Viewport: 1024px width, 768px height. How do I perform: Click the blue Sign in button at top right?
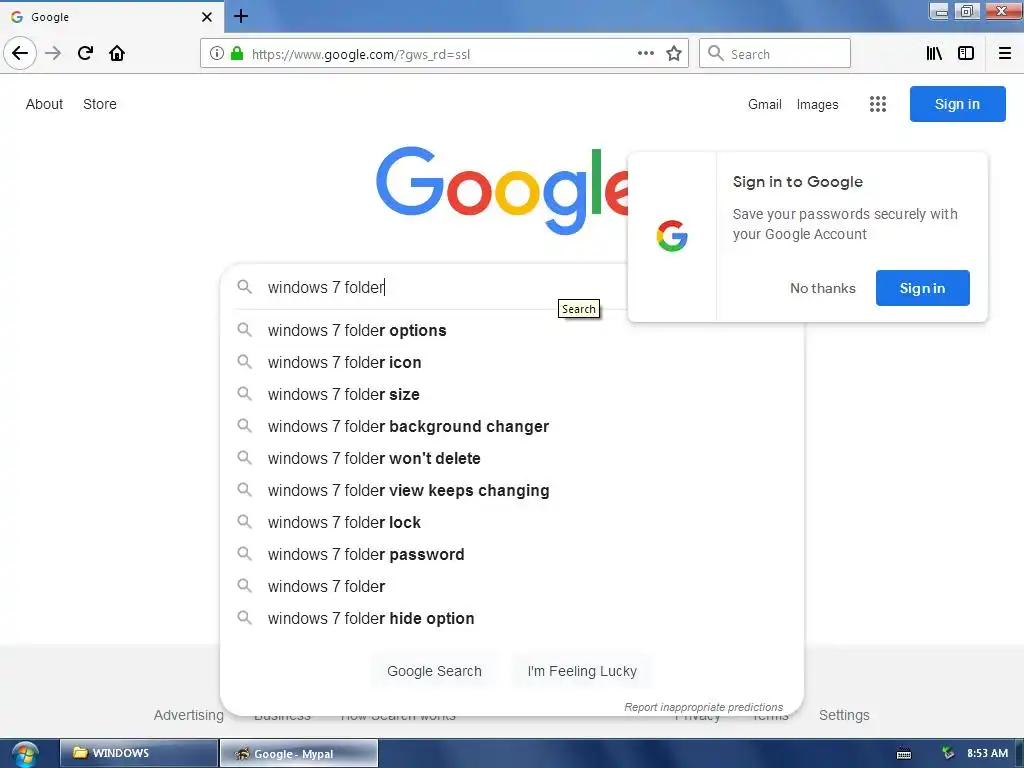click(957, 104)
